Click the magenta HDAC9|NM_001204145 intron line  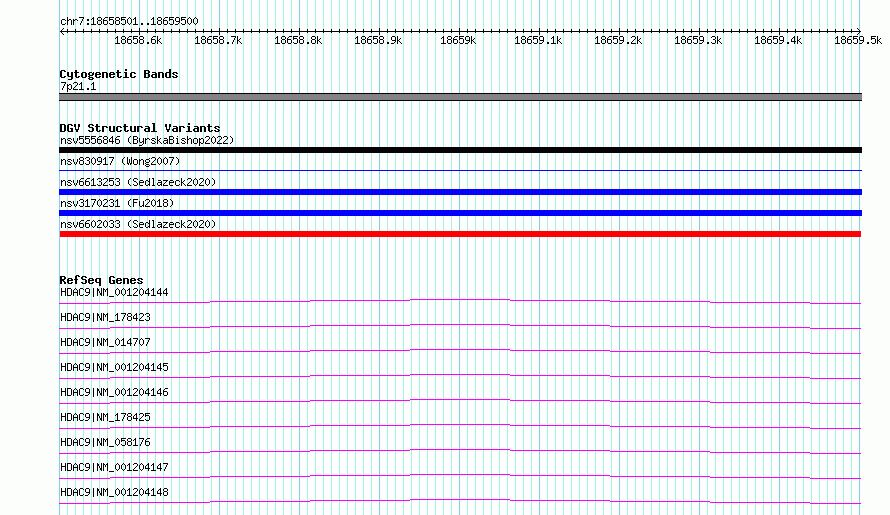click(460, 376)
